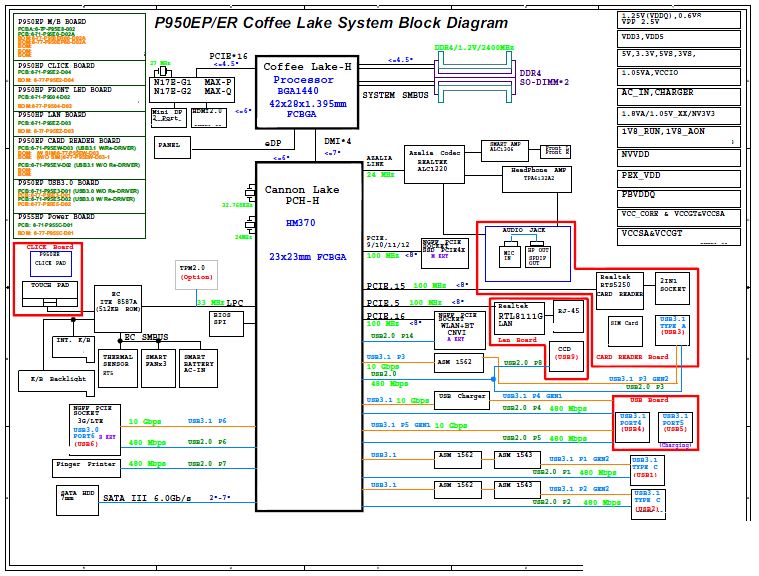Select the 'PEX_VDD' power box
The image size is (759, 576).
click(679, 179)
